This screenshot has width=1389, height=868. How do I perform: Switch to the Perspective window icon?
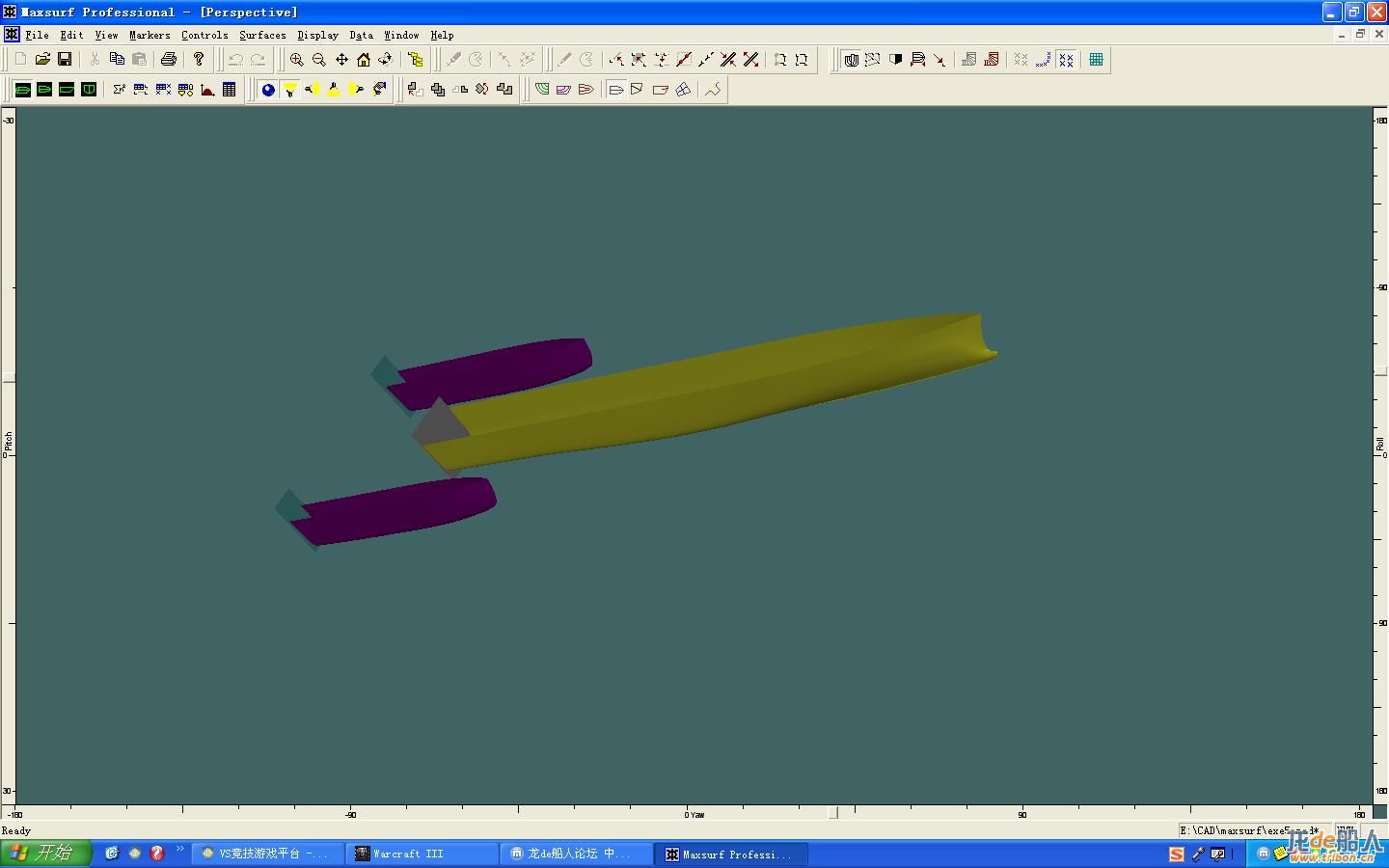[x=22, y=89]
